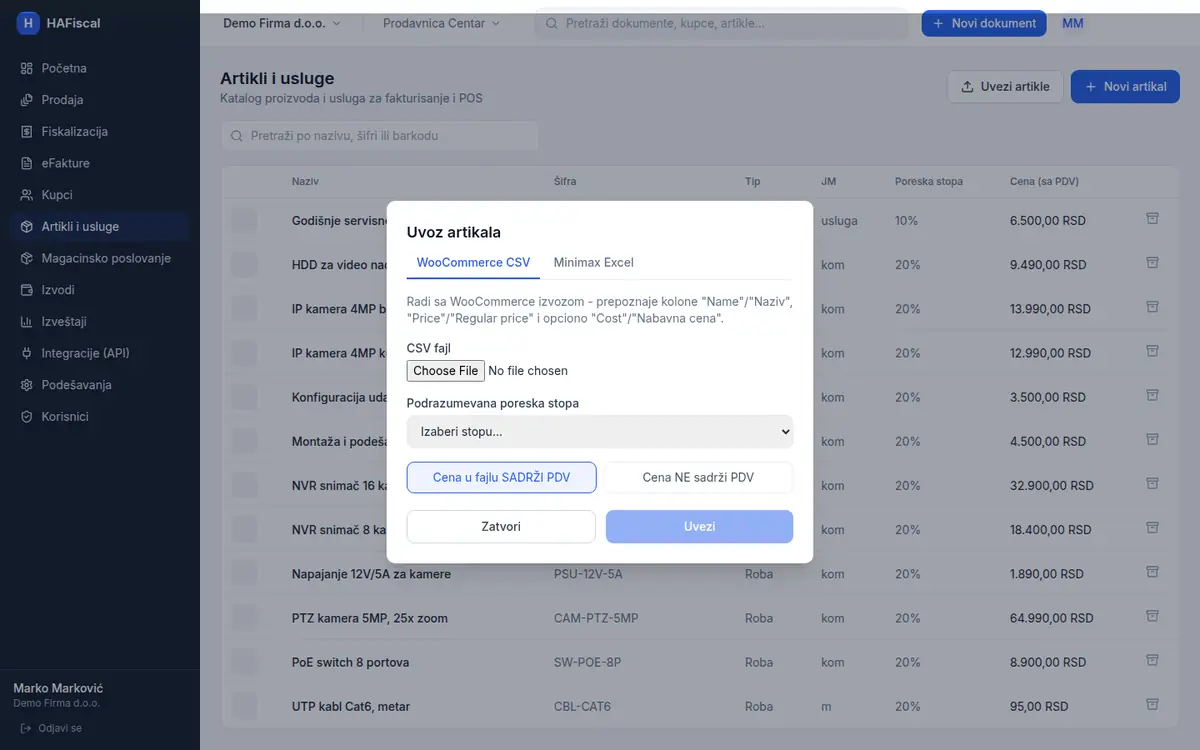
Task: Sort by the Cena (sa PDV) column header
Action: coord(1044,182)
